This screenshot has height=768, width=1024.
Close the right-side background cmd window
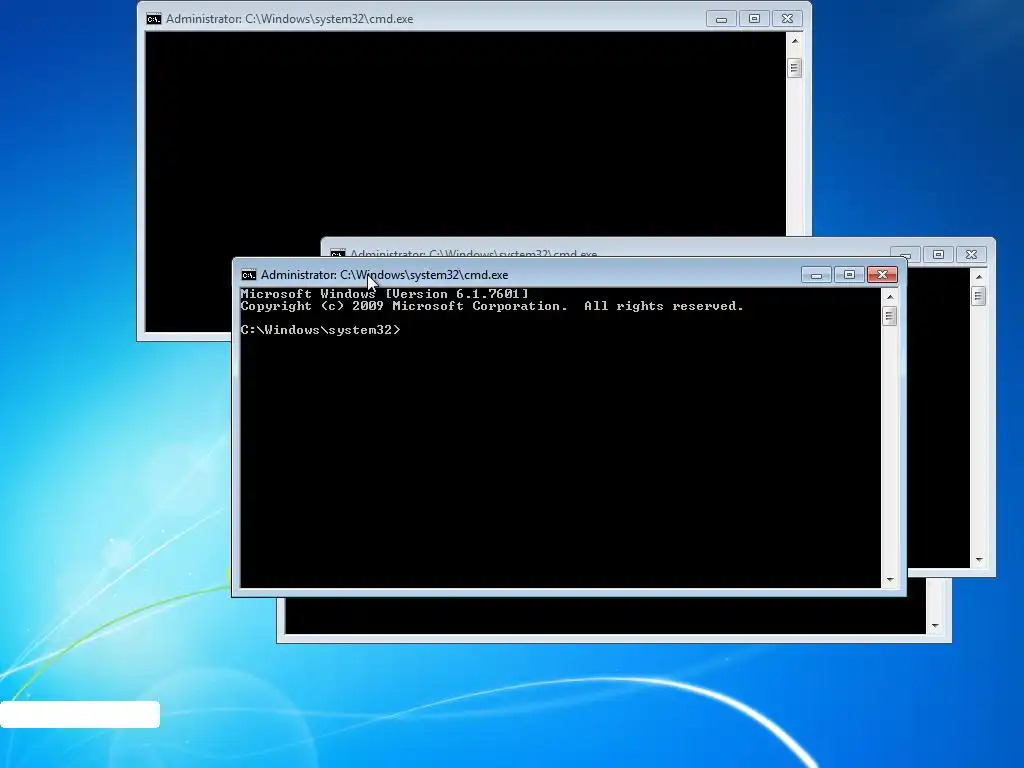pyautogui.click(x=972, y=254)
